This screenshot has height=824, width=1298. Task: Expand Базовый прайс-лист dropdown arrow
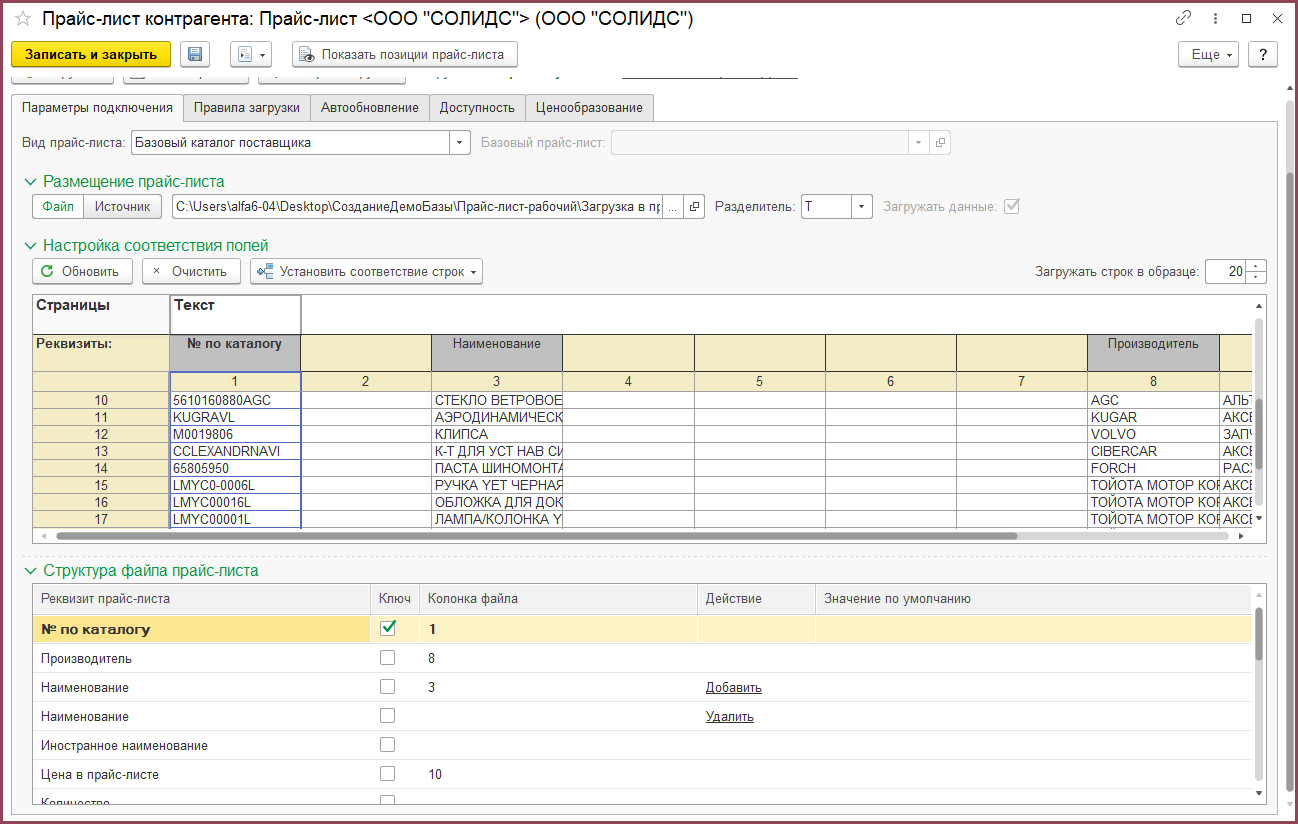pos(919,143)
